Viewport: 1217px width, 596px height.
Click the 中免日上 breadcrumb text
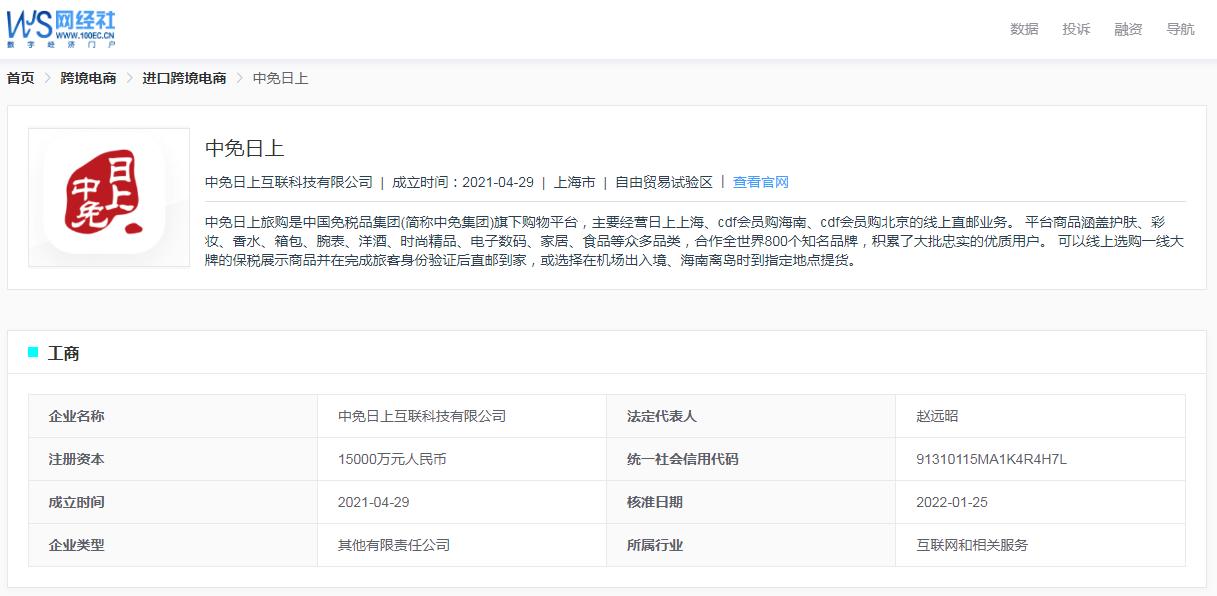280,78
